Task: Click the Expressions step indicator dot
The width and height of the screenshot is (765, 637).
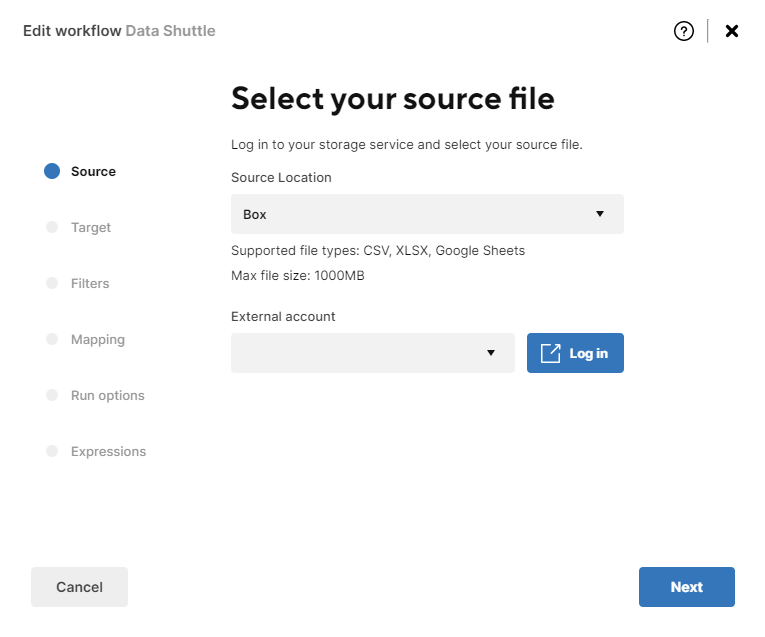Action: click(x=52, y=451)
